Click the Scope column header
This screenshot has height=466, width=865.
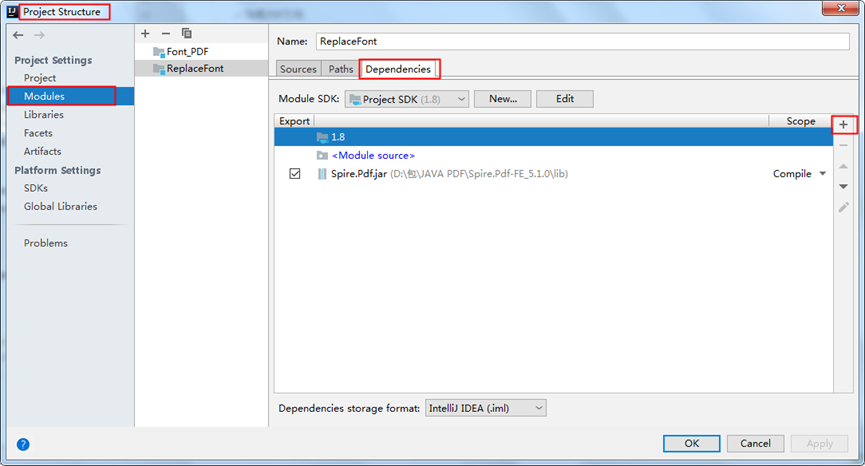[x=800, y=121]
